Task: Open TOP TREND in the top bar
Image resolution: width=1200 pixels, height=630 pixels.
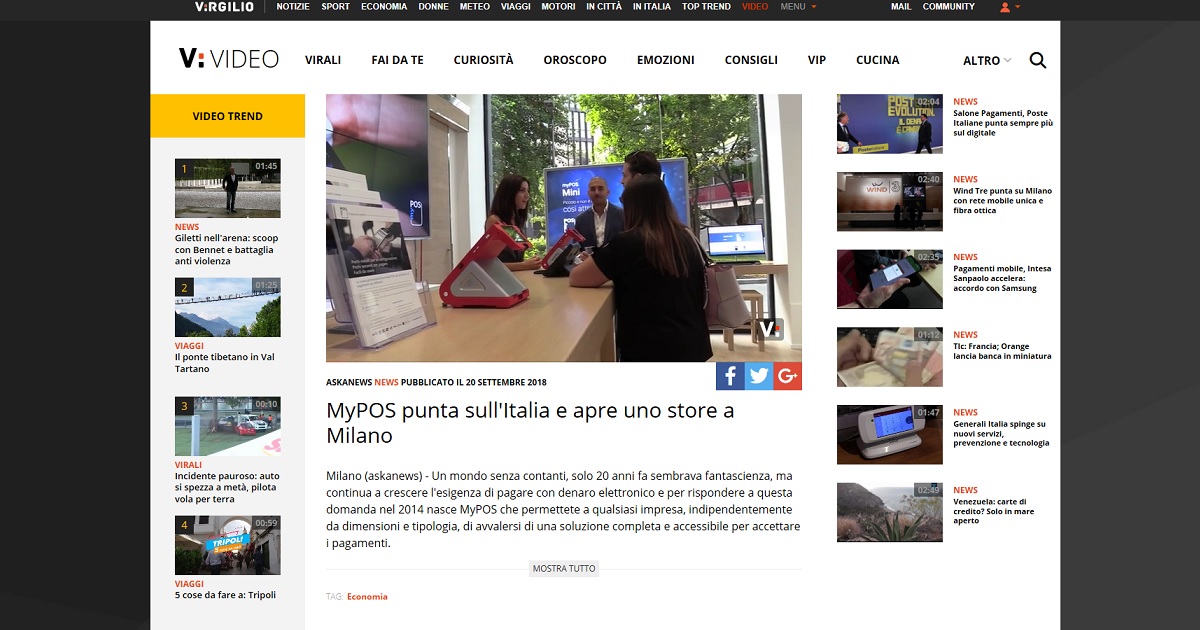Action: pos(706,7)
